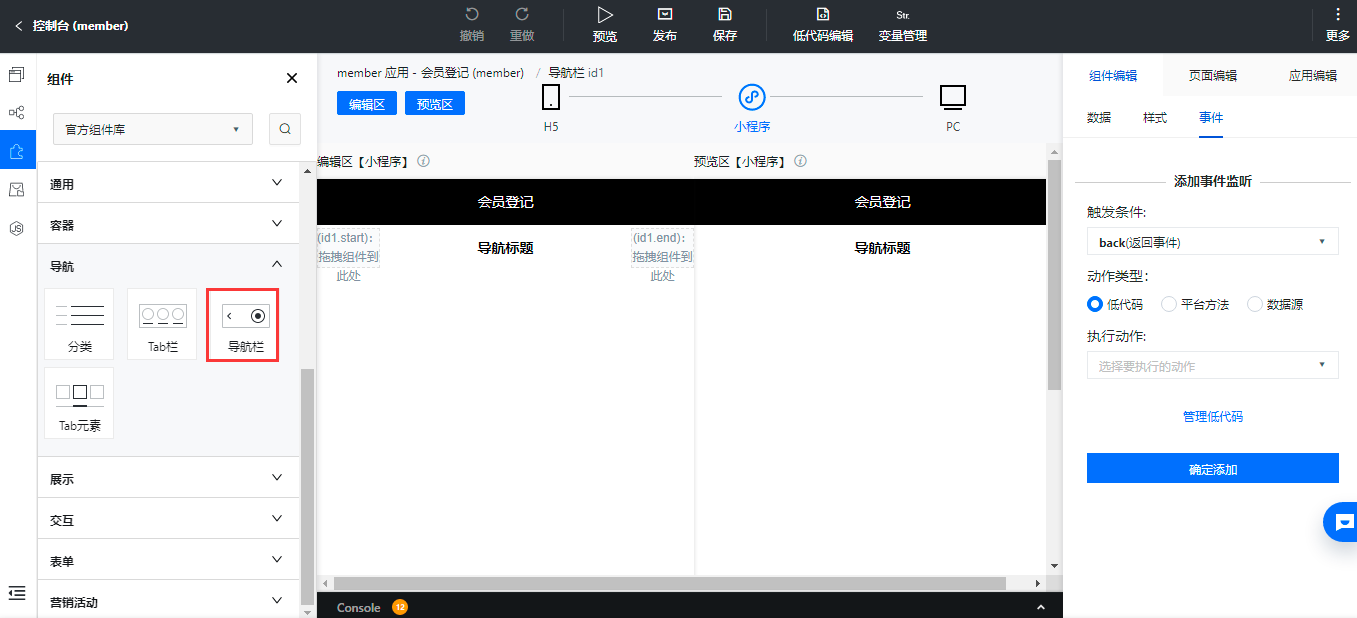The image size is (1357, 618).
Task: Click info icon next to 编辑区【小程序】
Action: click(424, 161)
